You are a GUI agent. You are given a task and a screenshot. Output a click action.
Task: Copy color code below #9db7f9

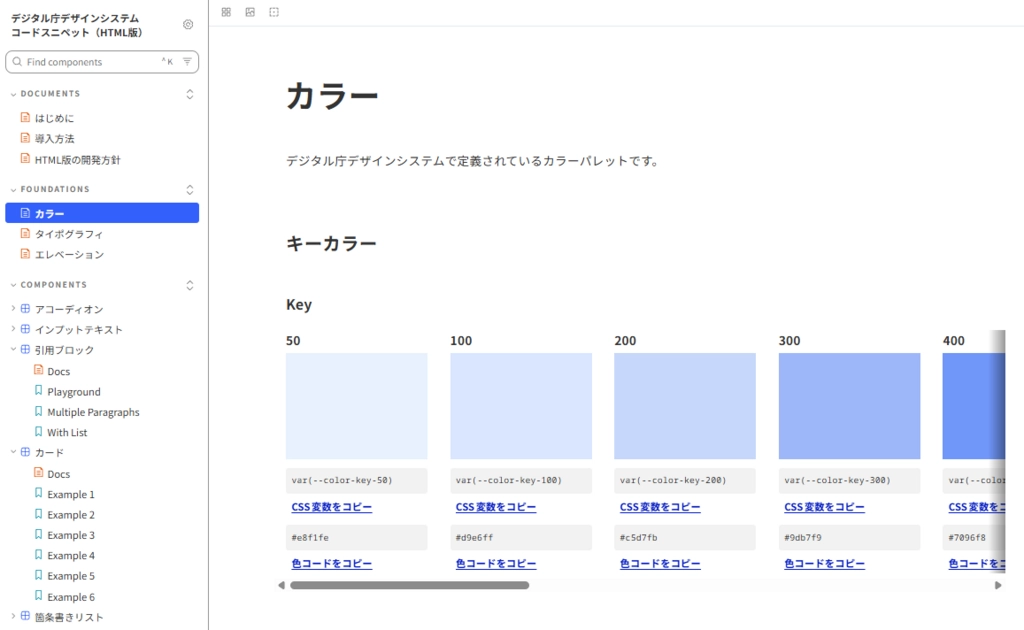point(824,563)
